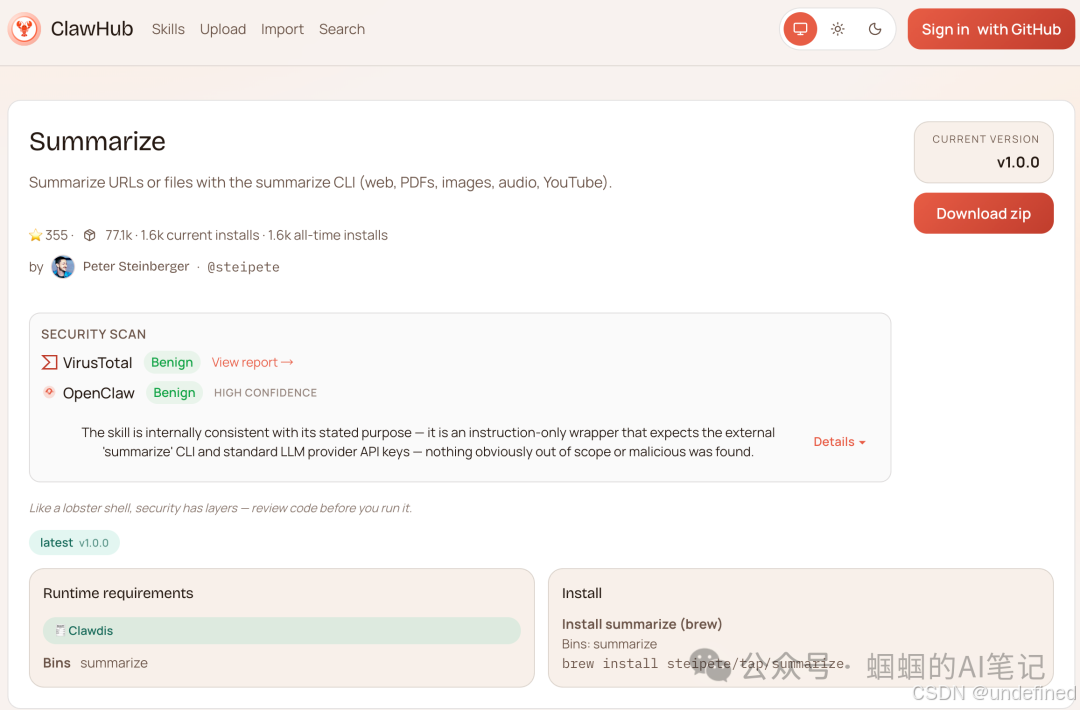Click the lobster shell security disclaimer text

[220, 508]
